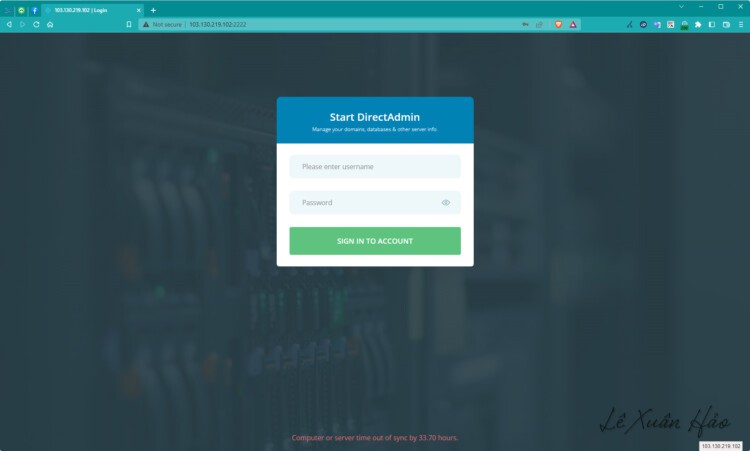Image resolution: width=750 pixels, height=451 pixels.
Task: Bookmark this page with the bookmark icon
Action: click(129, 24)
